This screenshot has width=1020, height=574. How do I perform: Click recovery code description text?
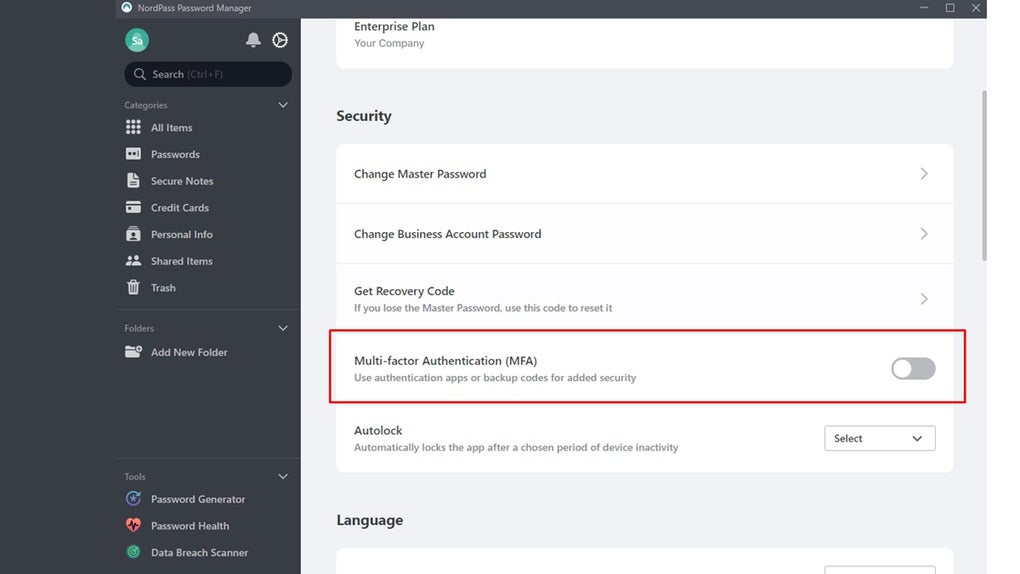483,308
